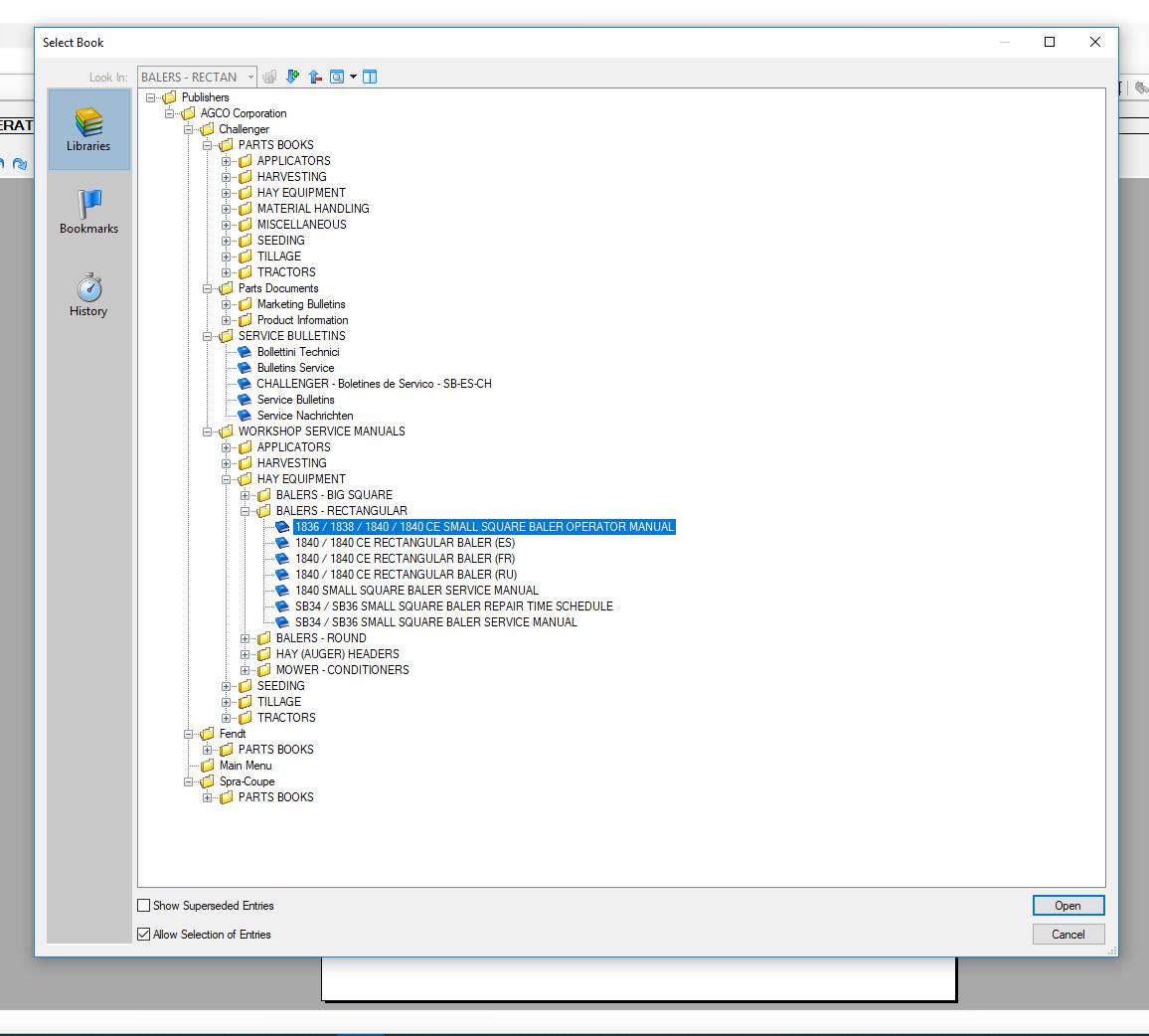The height and width of the screenshot is (1036, 1149).
Task: Enable Show Superseded Entries checkbox
Action: (x=144, y=906)
